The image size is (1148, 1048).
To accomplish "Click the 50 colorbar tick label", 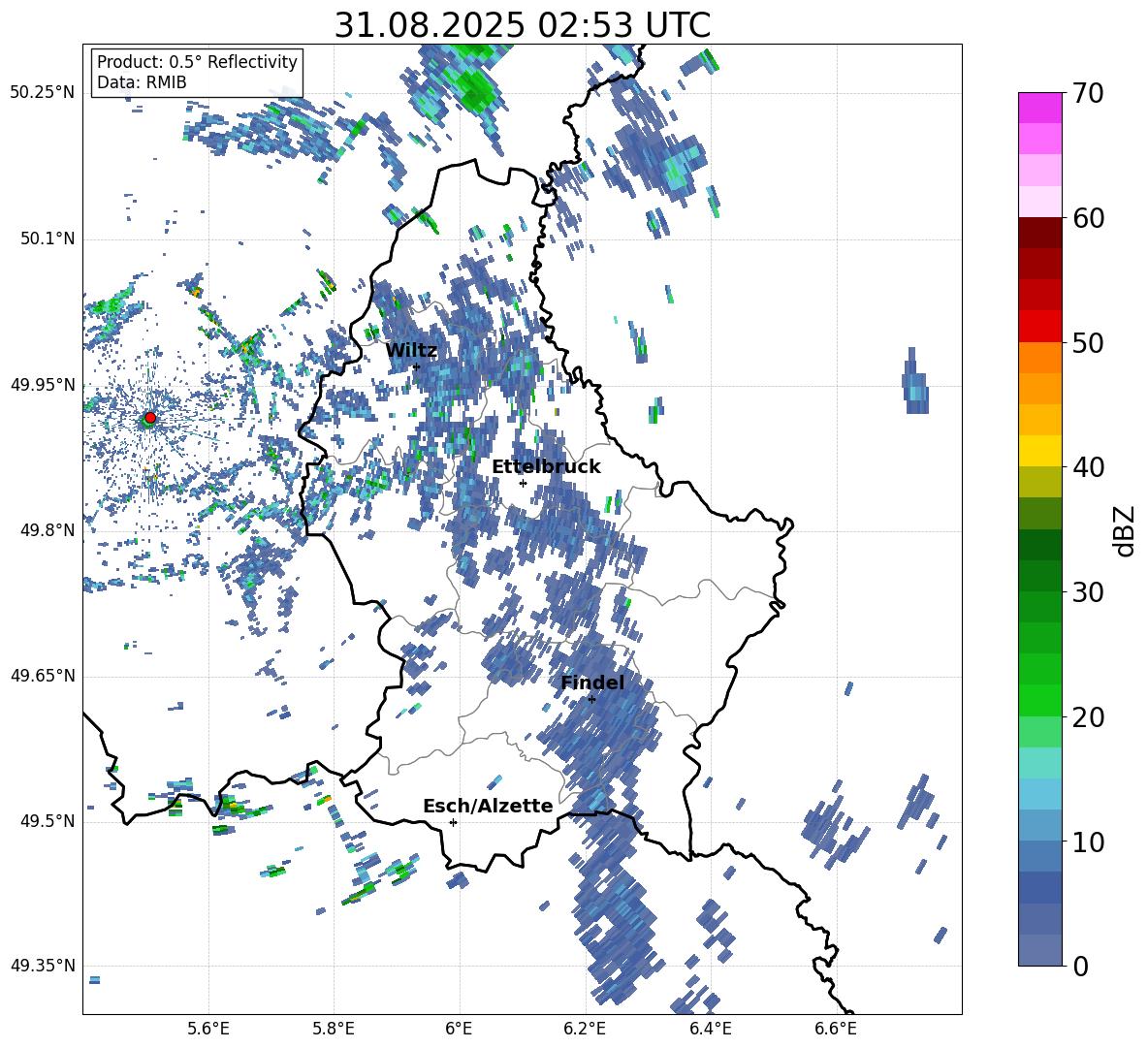I will (x=1088, y=342).
